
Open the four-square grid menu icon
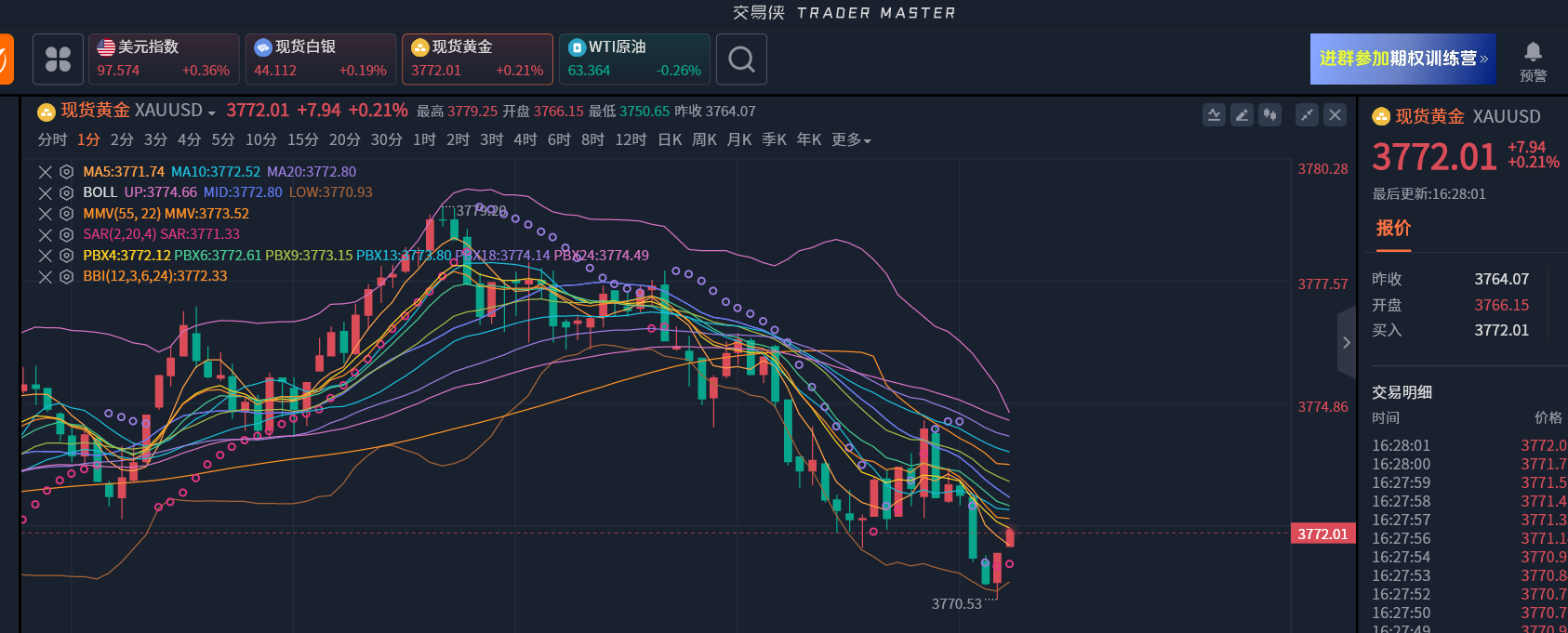click(x=58, y=59)
